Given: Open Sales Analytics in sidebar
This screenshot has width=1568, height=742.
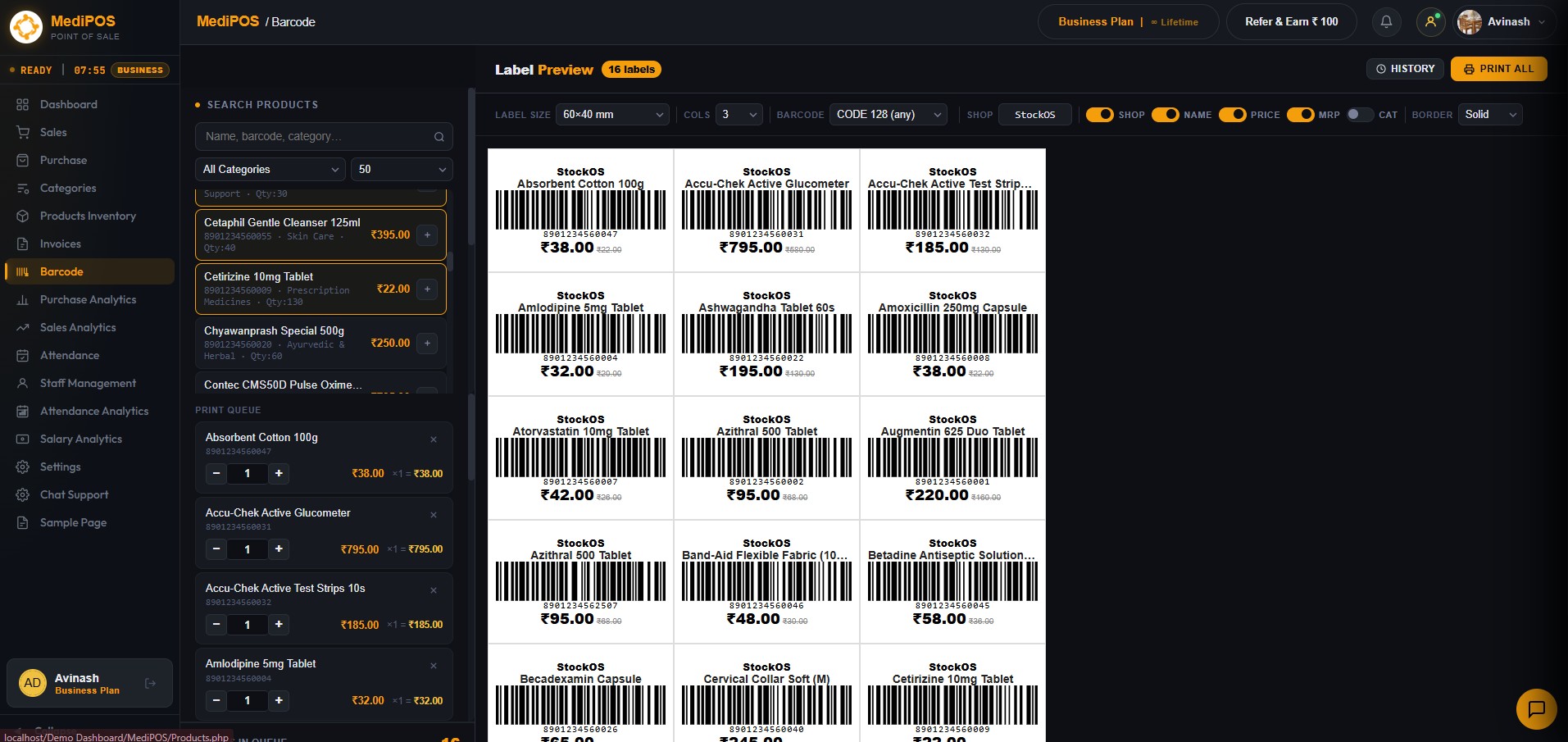Looking at the screenshot, I should [x=90, y=327].
